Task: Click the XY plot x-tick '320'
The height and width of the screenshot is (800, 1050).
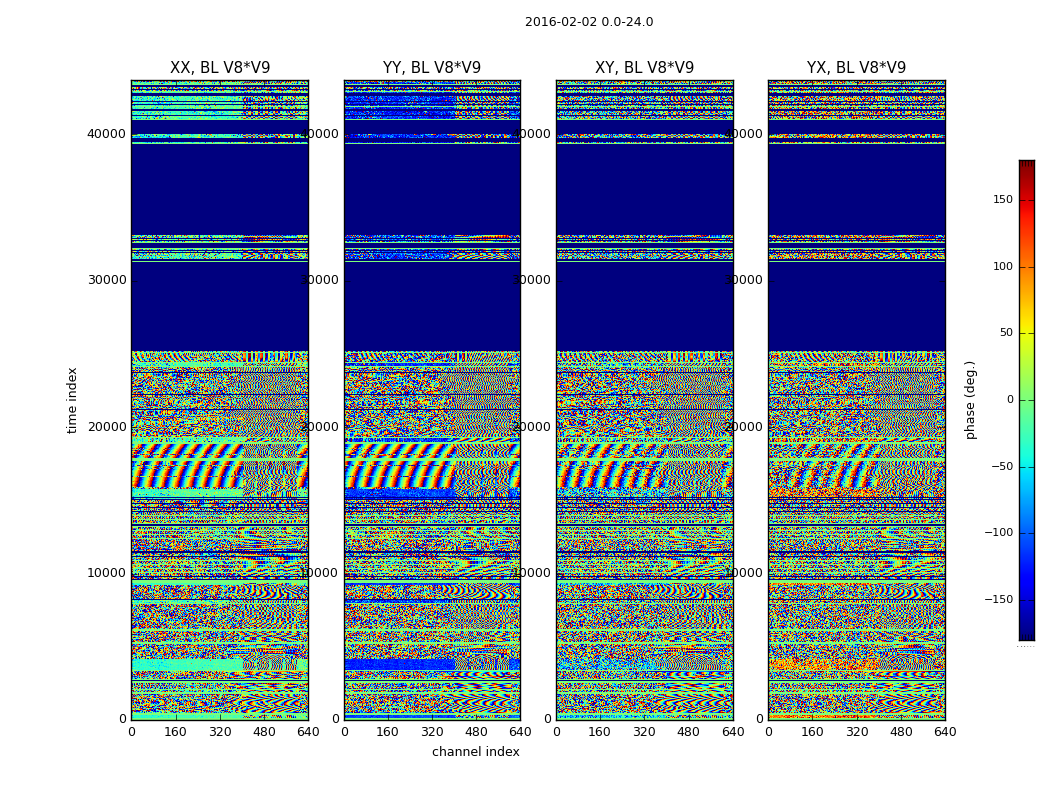Action: [644, 732]
